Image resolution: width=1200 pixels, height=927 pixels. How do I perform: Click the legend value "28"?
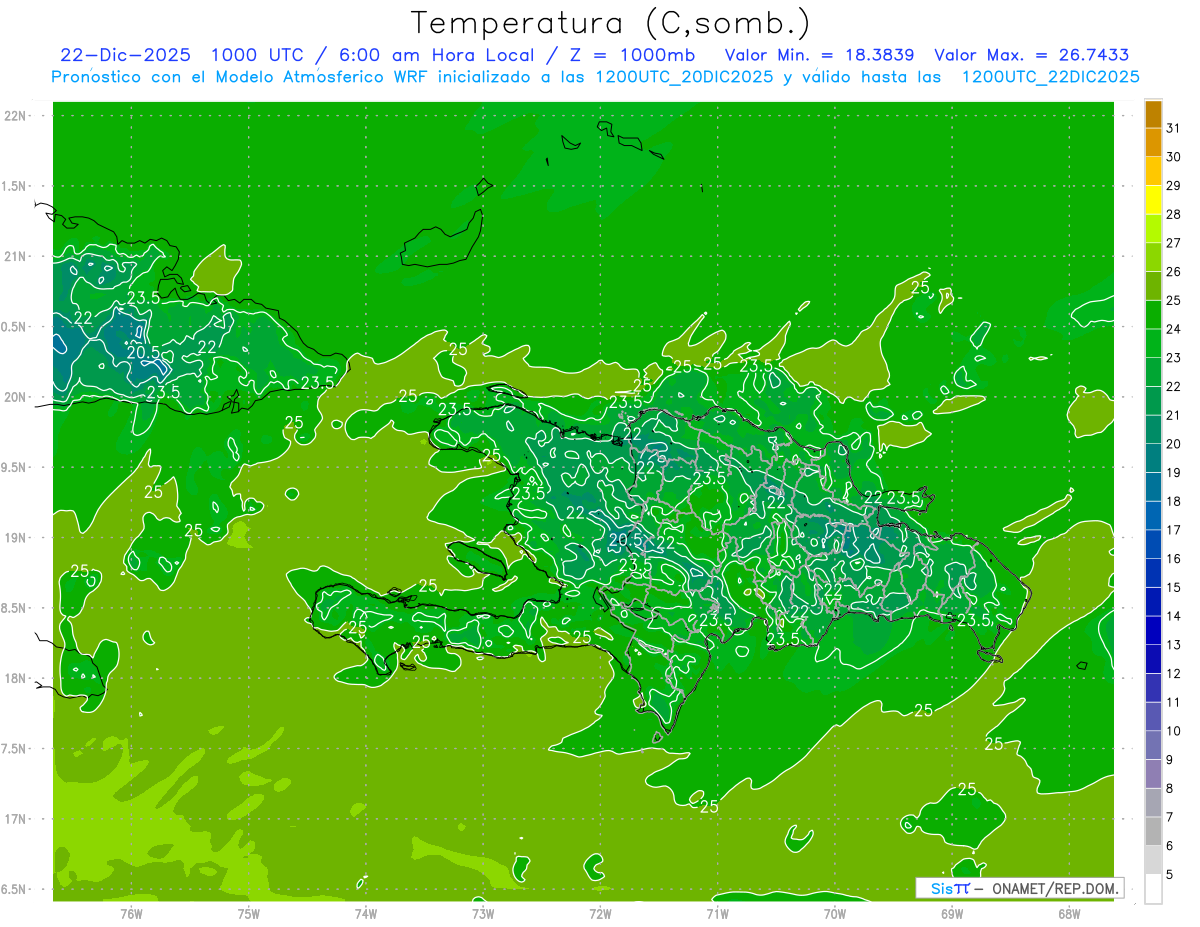click(1174, 214)
